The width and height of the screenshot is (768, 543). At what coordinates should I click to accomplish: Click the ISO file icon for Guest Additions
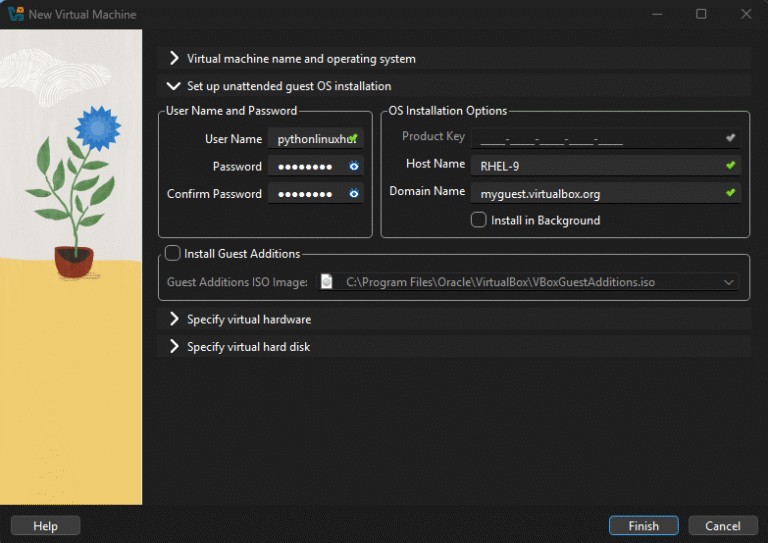tap(326, 283)
